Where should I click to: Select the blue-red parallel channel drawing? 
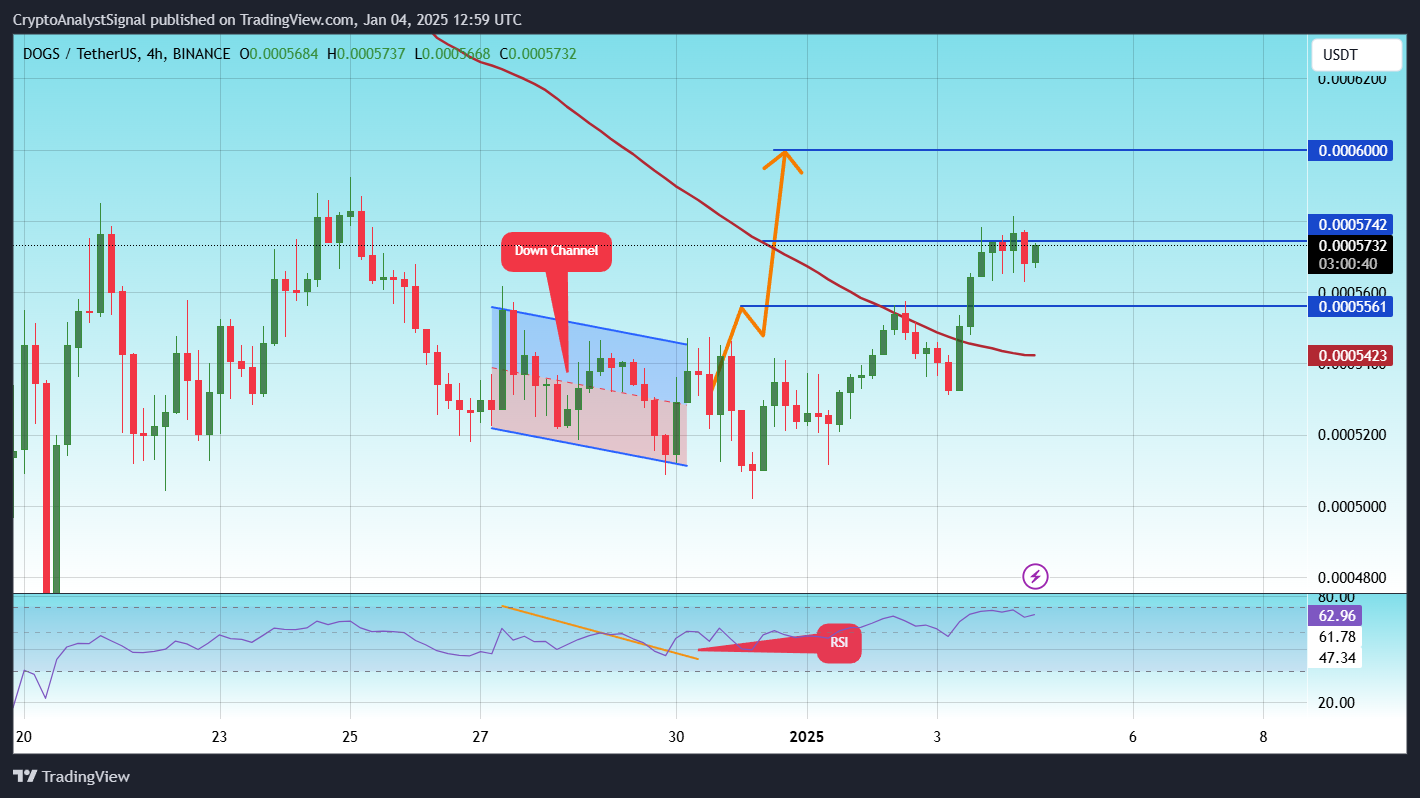tap(589, 385)
